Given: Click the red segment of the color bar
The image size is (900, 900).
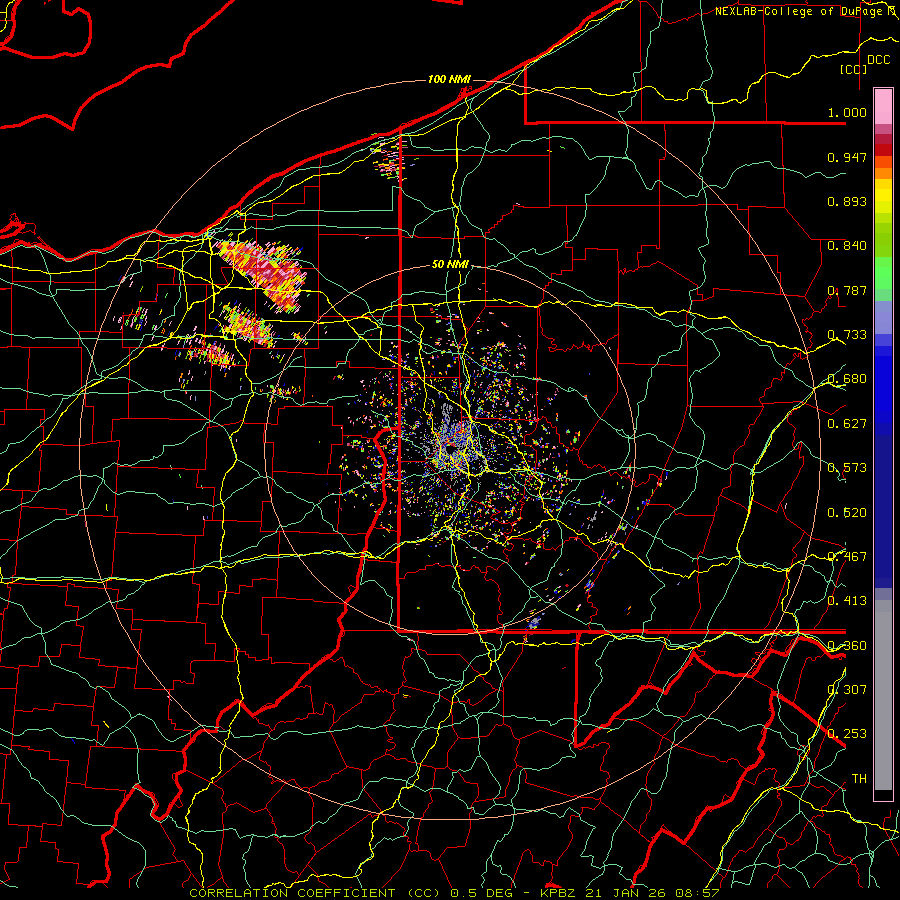Looking at the screenshot, I should coord(883,150).
